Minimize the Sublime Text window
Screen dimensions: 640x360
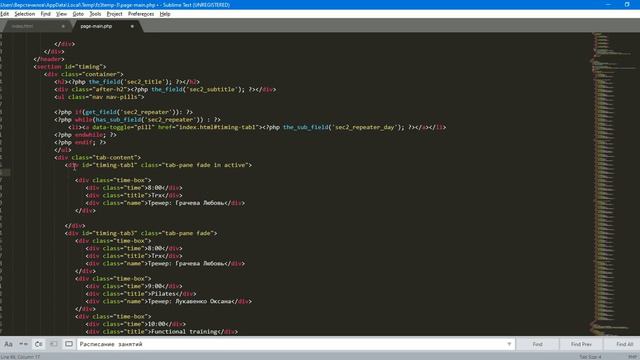coord(608,4)
